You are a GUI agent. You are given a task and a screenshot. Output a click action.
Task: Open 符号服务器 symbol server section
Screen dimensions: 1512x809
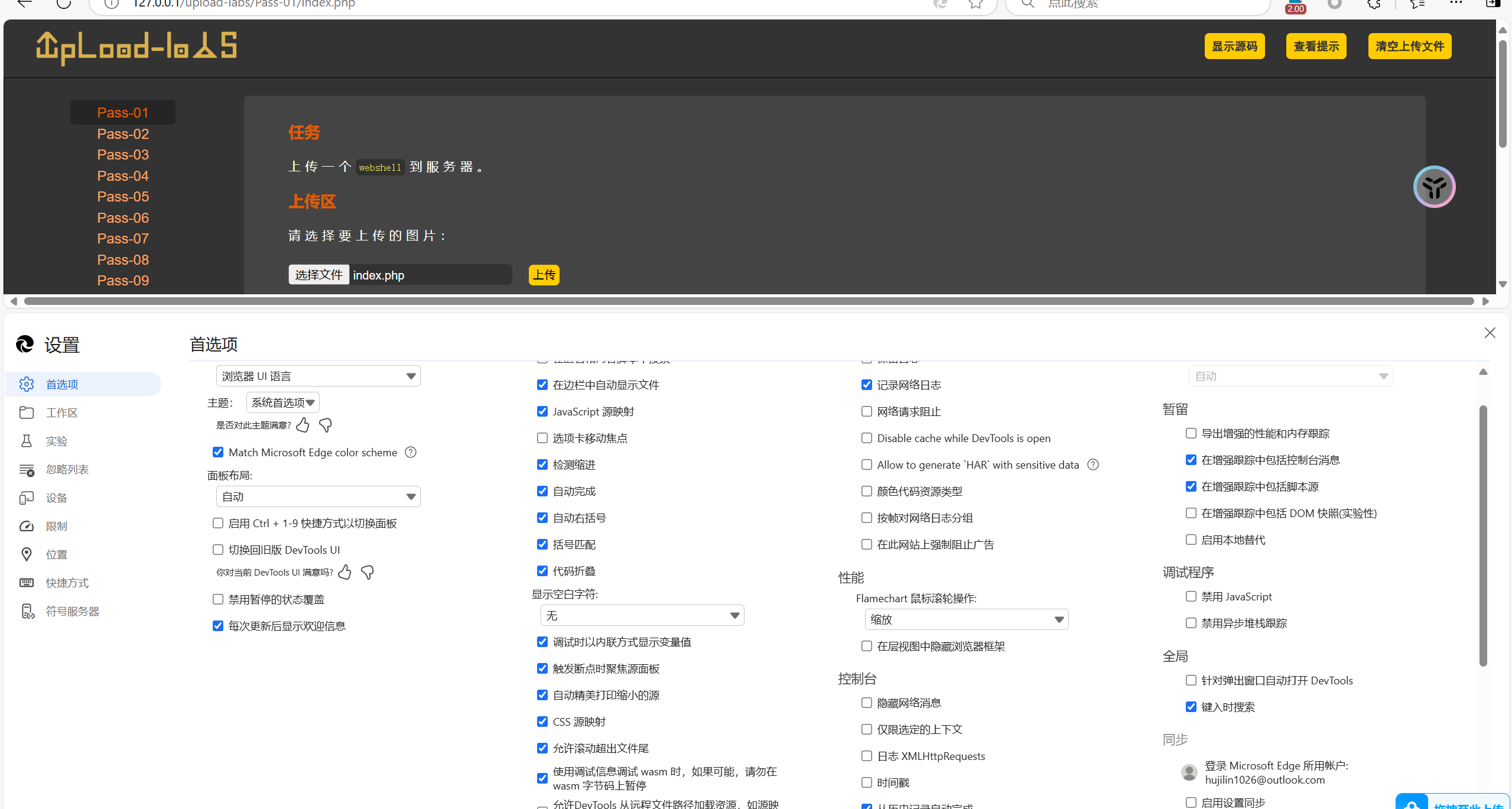tap(72, 612)
